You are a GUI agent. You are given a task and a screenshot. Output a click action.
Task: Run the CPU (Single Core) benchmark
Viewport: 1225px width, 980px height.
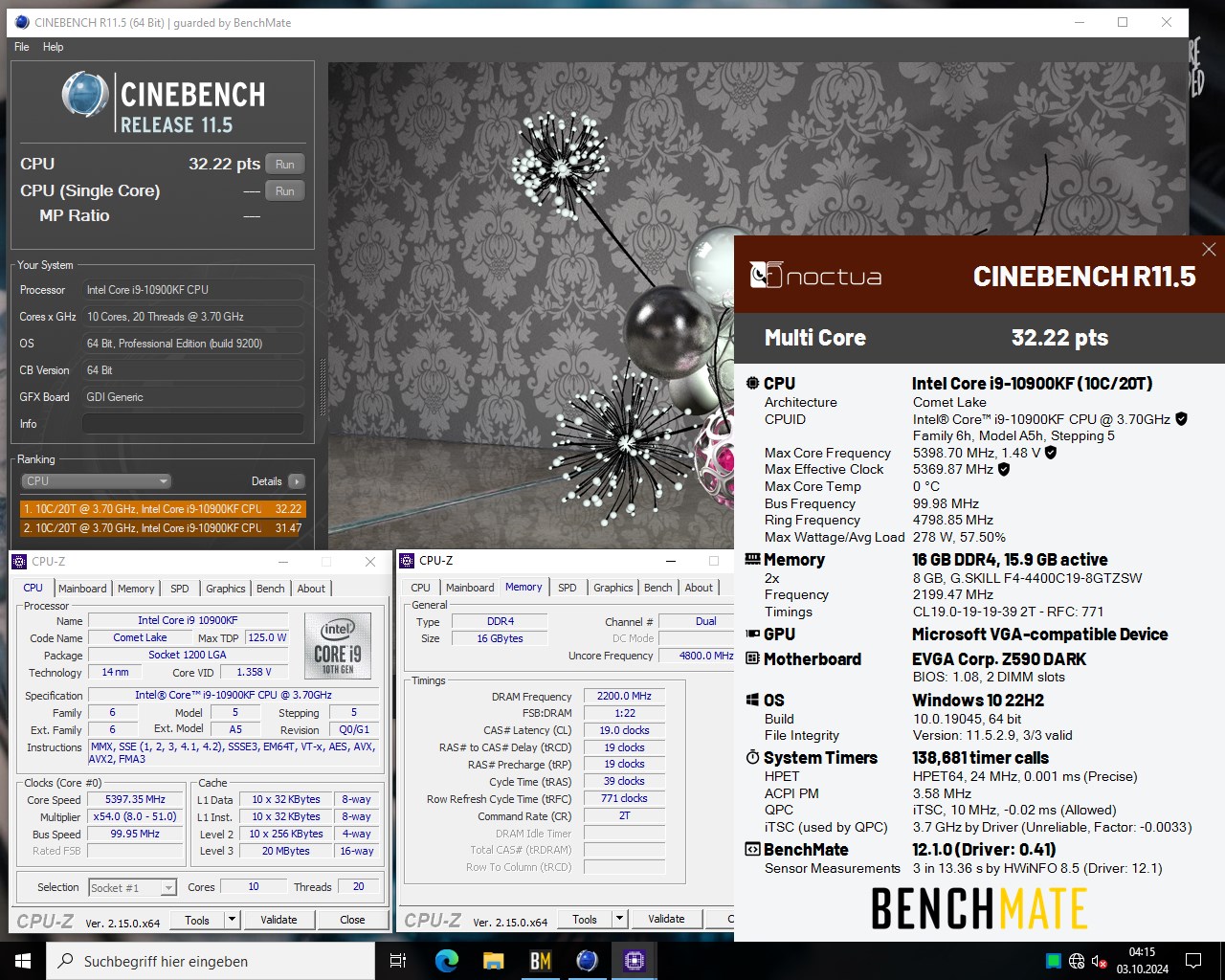(285, 191)
